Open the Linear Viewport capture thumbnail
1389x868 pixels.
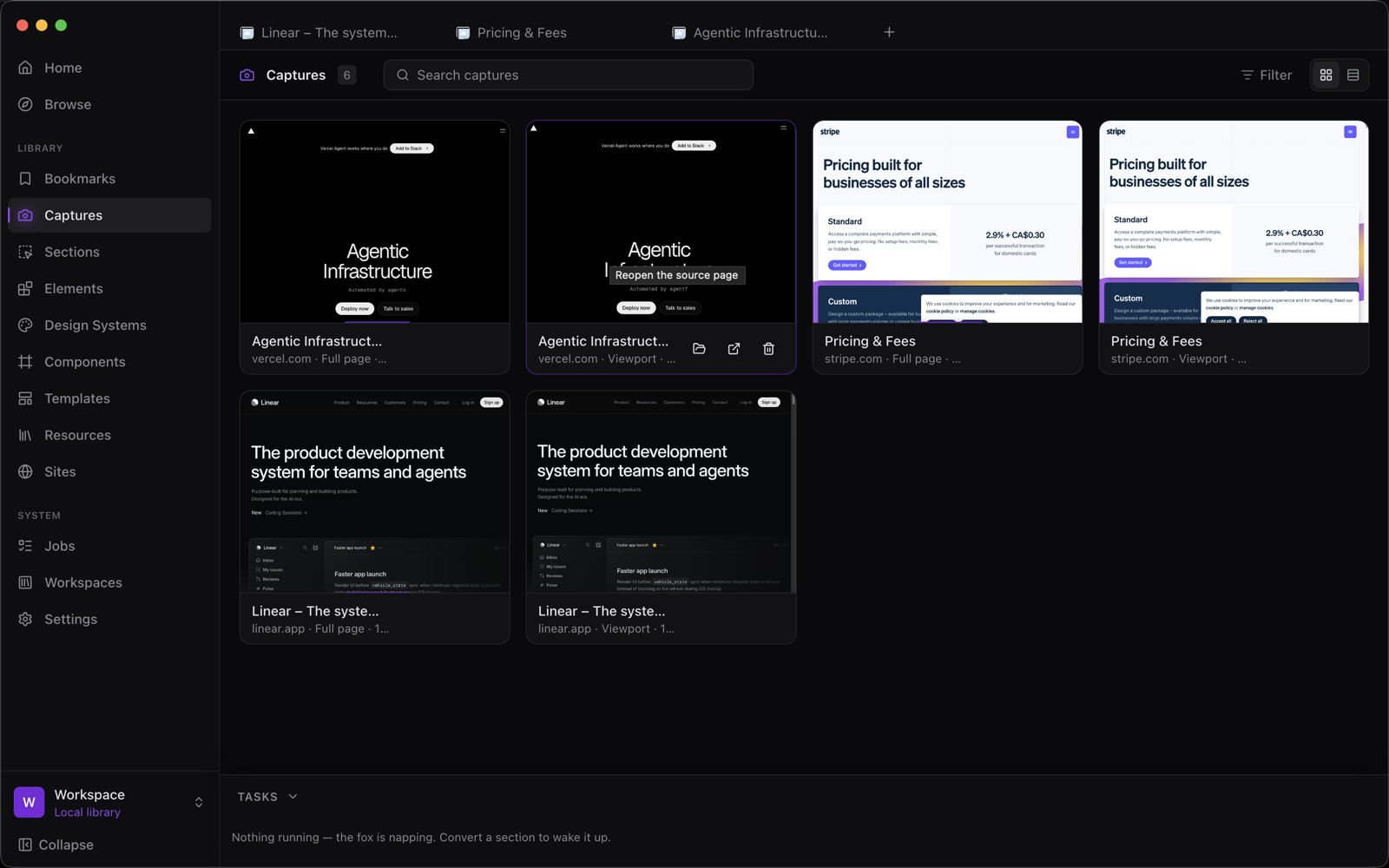[662, 492]
